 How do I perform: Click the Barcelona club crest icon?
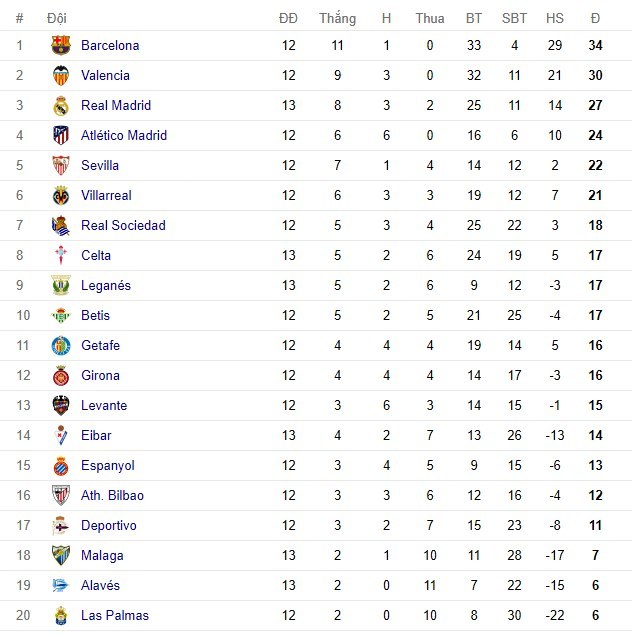coord(61,45)
